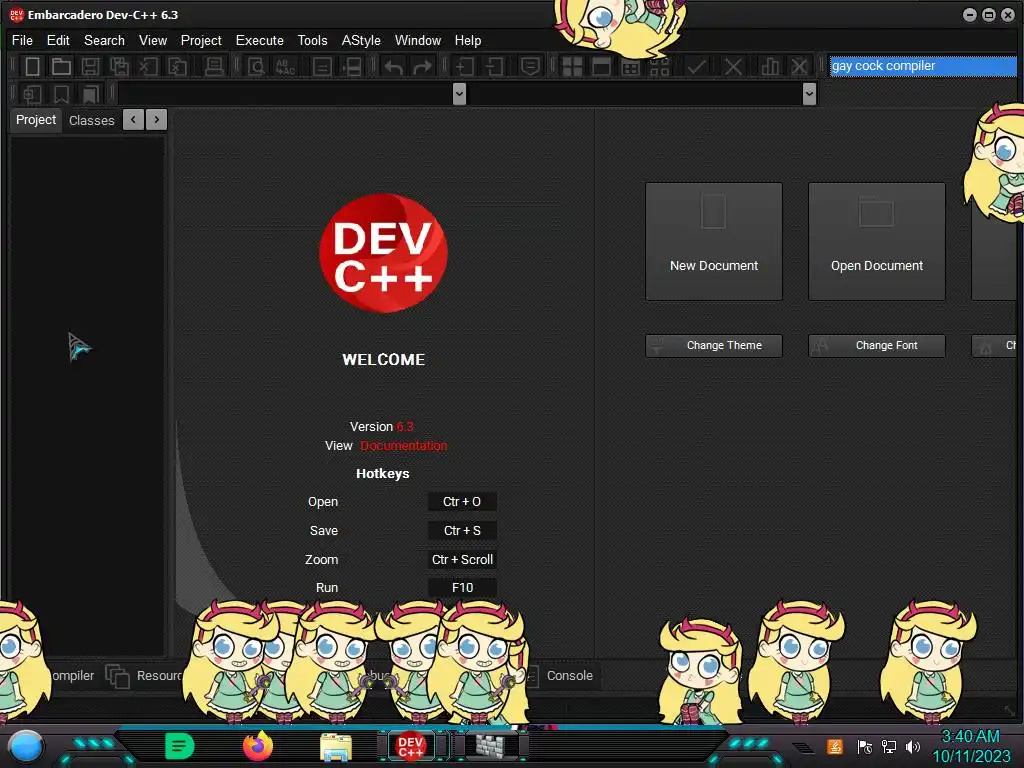This screenshot has width=1024, height=768.
Task: Open File Explorer from the taskbar
Action: [x=336, y=747]
